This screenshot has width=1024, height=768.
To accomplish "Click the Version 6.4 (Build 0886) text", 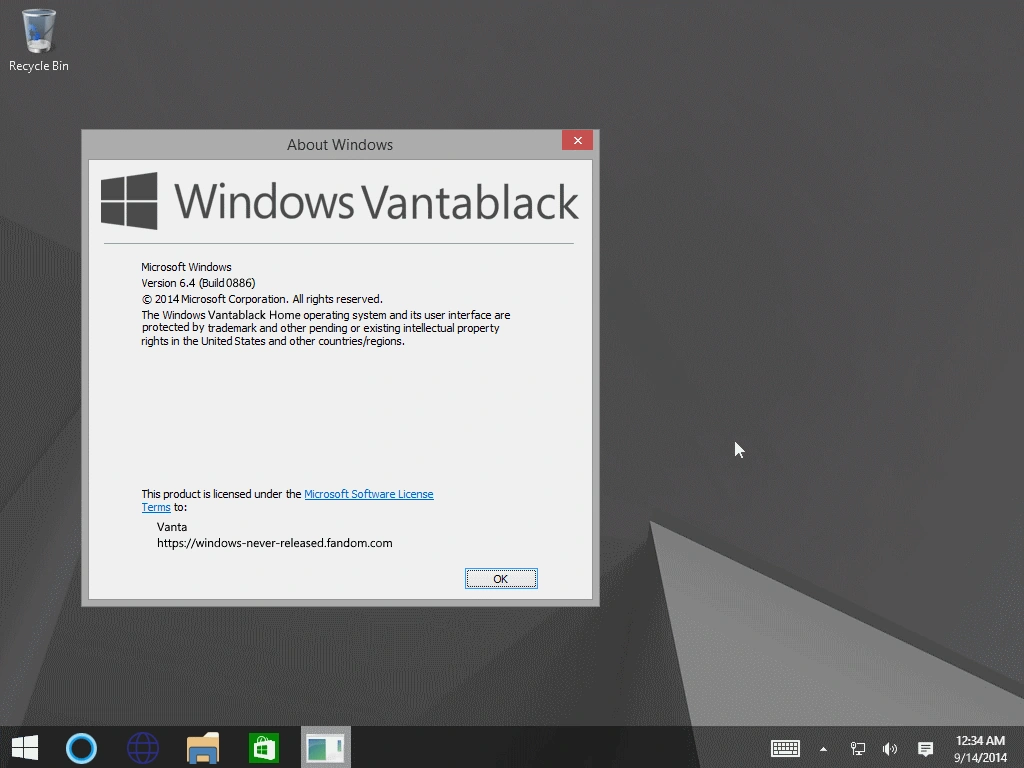I will tap(198, 283).
